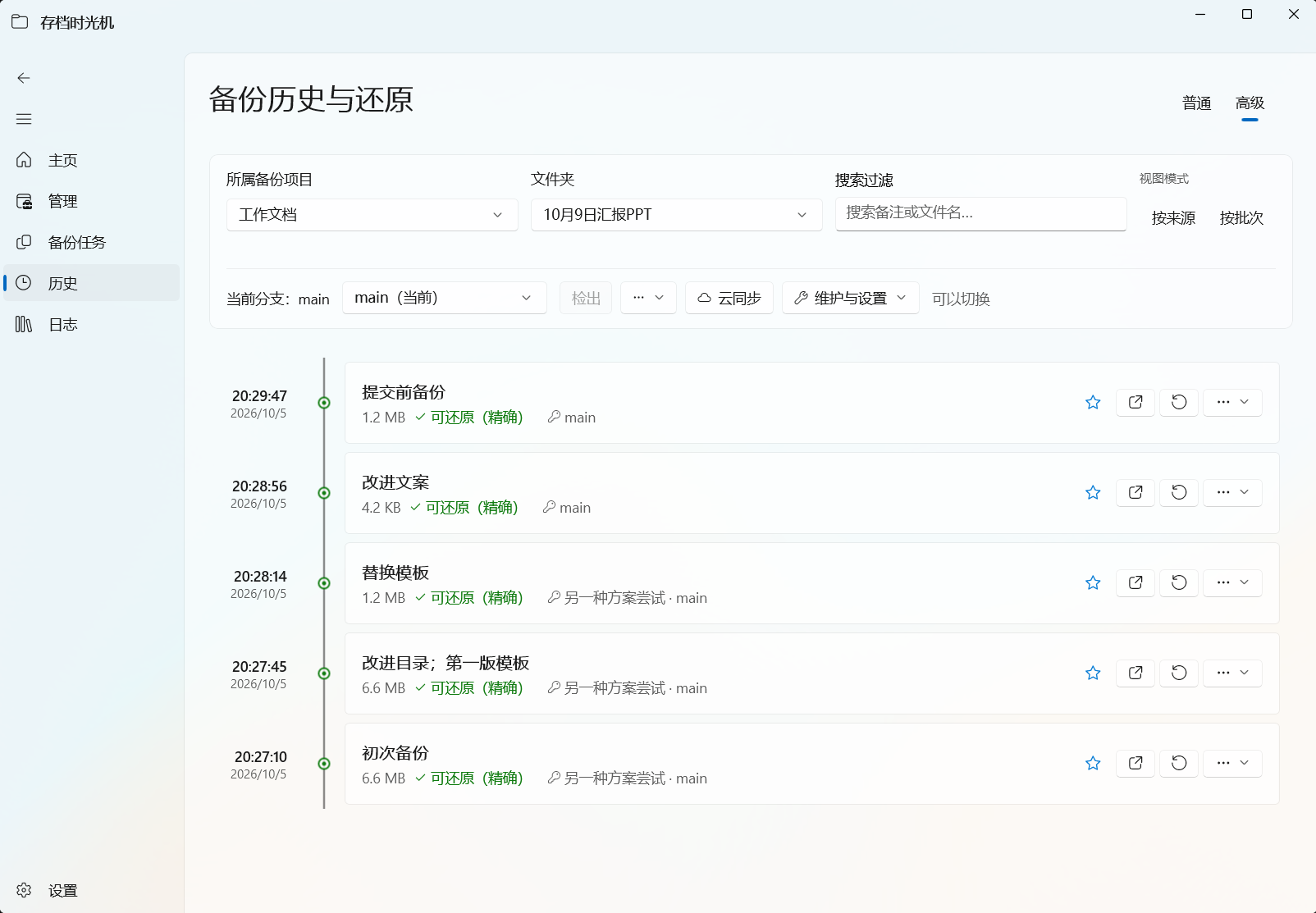Restore the 提交前备份 backup
Viewport: 1316px width, 913px height.
(1179, 402)
